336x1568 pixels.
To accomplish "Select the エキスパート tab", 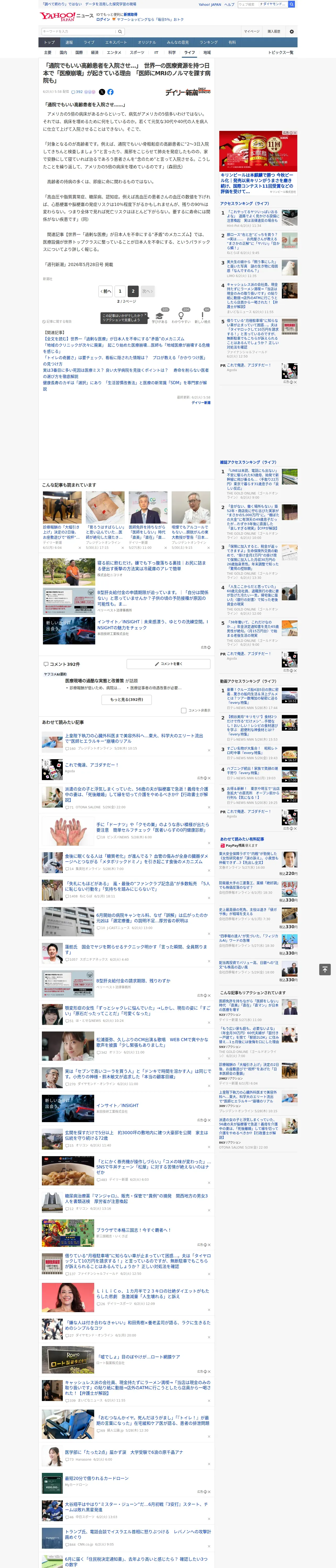I will [116, 43].
